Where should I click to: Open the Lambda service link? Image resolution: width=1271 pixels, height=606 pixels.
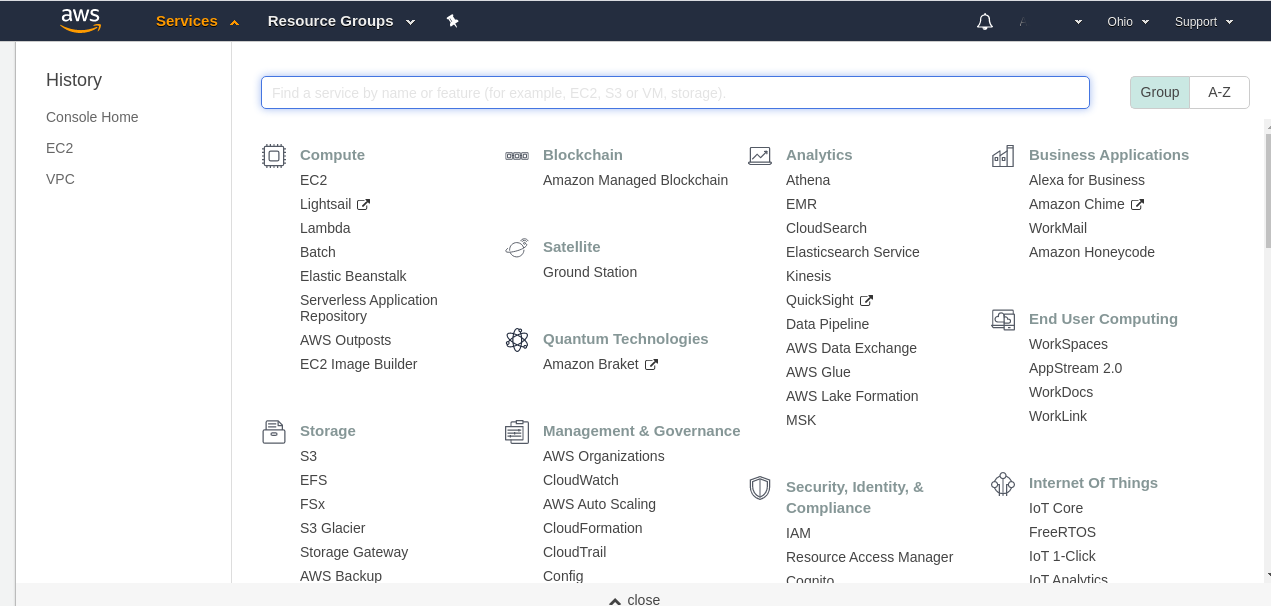pos(325,228)
